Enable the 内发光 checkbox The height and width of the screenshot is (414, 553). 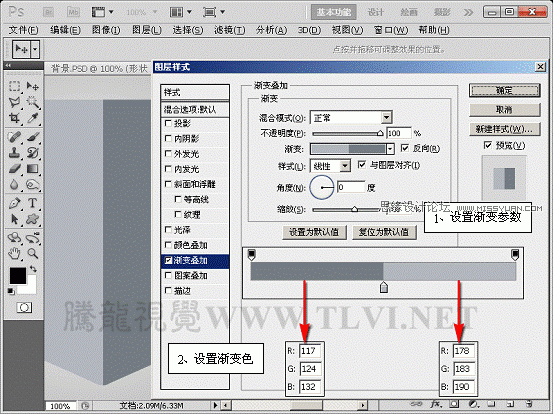[x=168, y=169]
